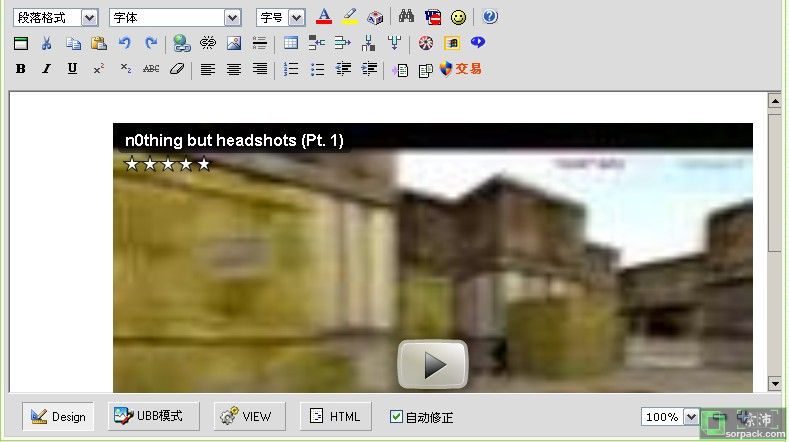Click the scissors Cut icon
Viewport: 789px width, 442px height.
[46, 43]
